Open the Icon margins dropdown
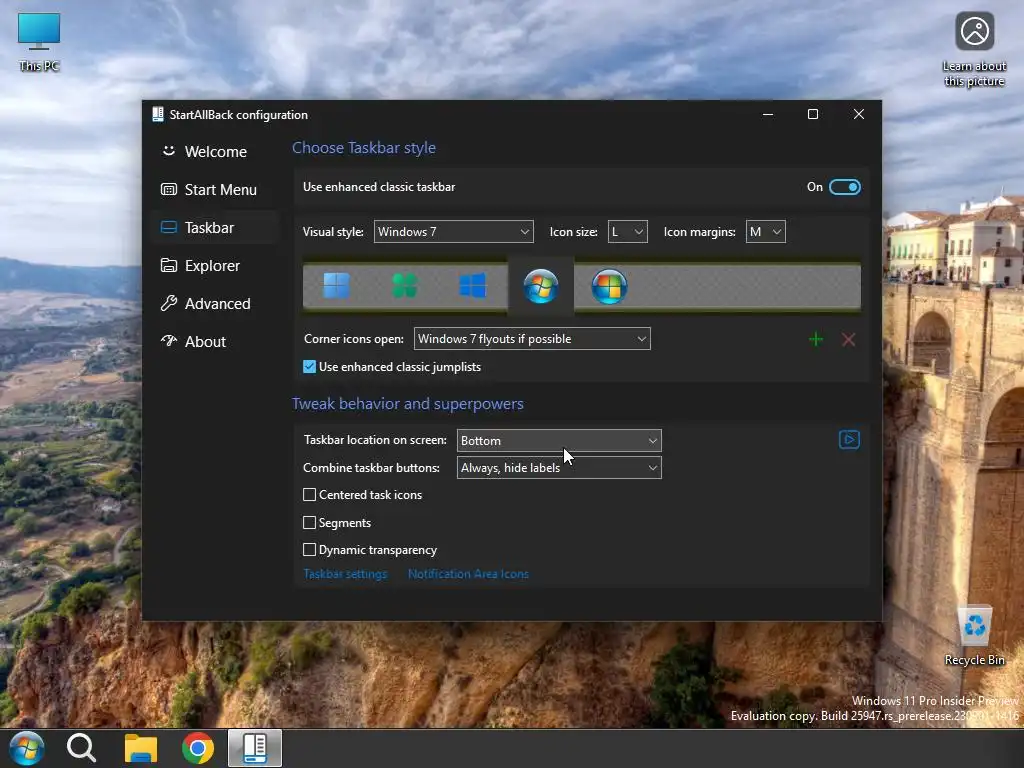Screen dimensions: 1024x768 click(x=765, y=232)
